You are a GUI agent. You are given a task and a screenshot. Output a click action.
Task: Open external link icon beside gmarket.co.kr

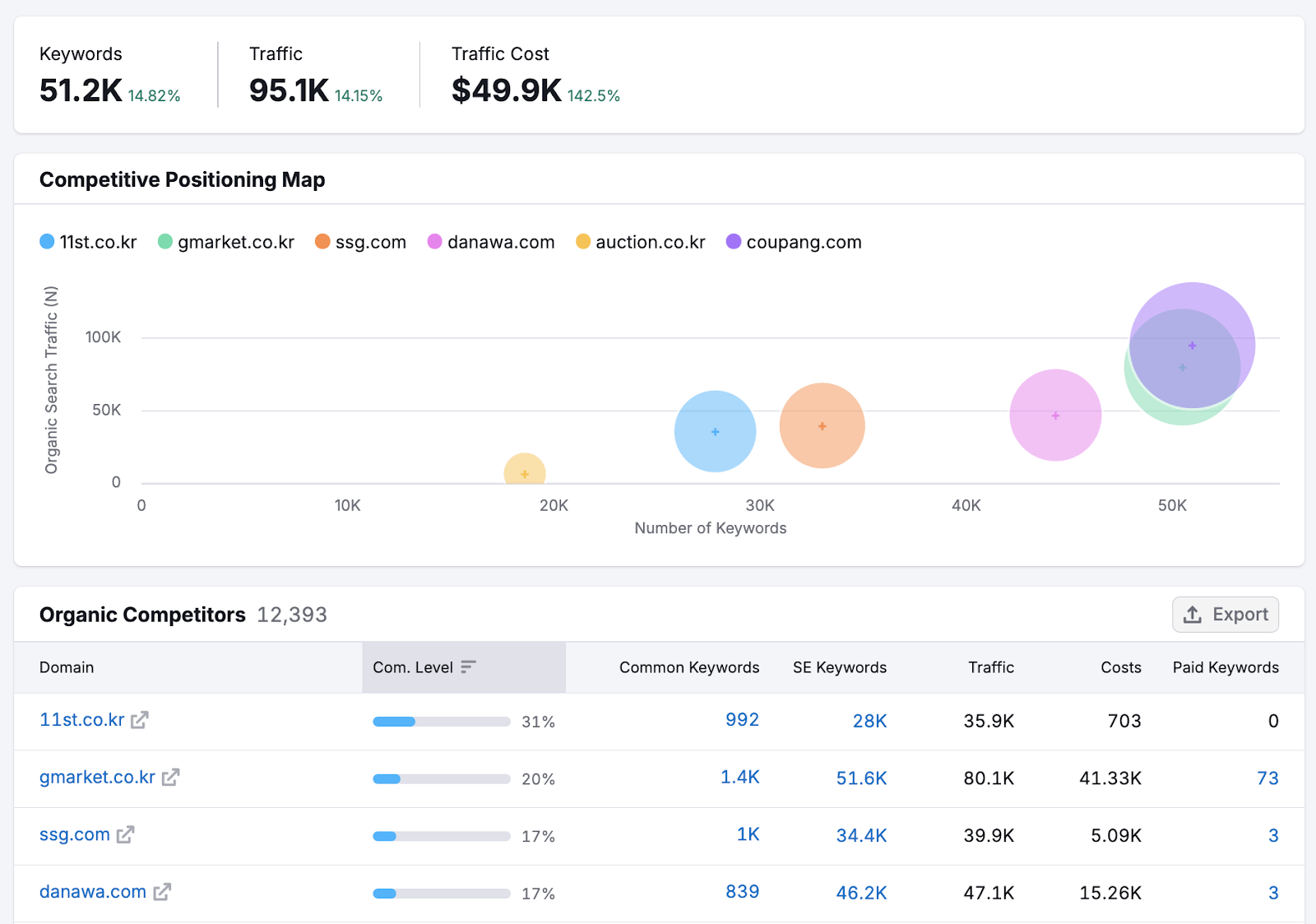pyautogui.click(x=170, y=778)
